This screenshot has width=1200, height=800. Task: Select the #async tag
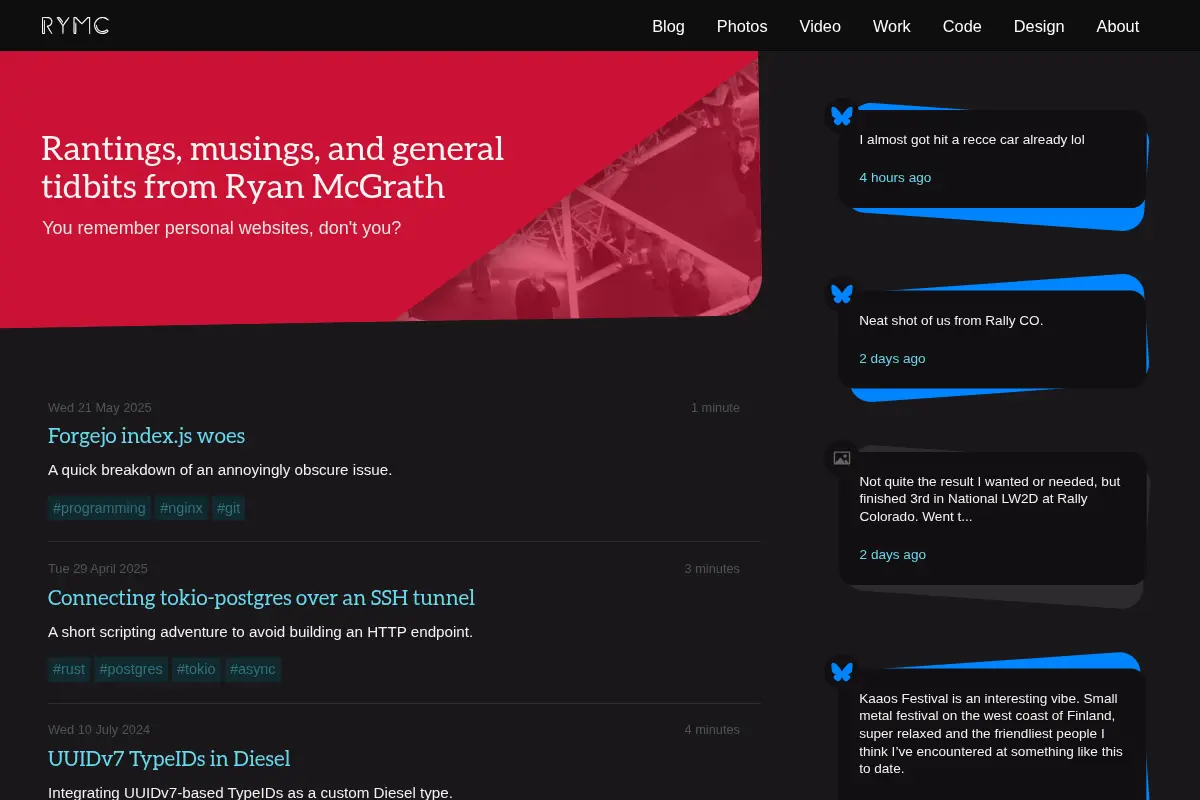click(252, 669)
